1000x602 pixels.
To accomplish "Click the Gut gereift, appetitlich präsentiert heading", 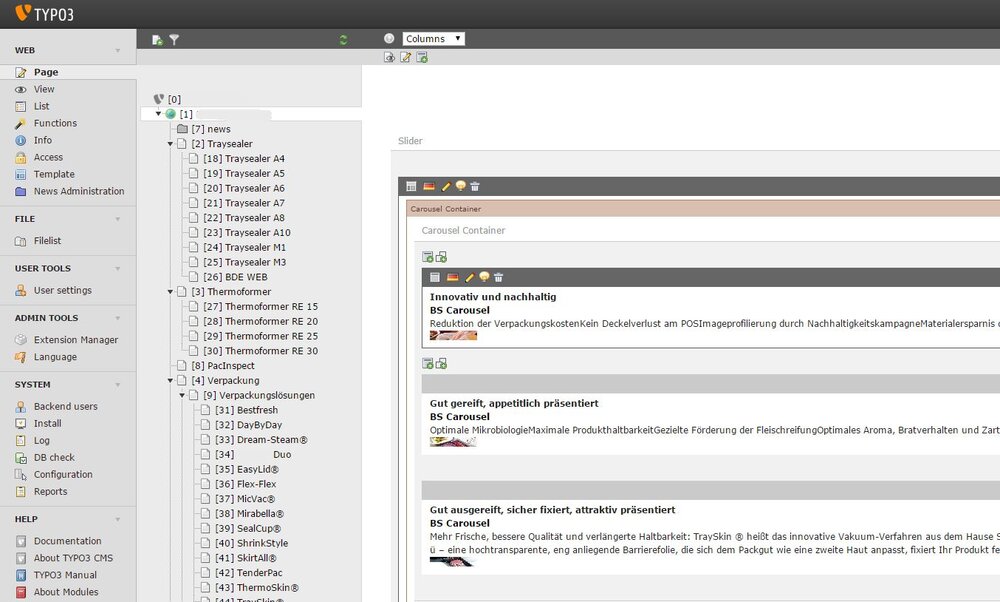I will 514,404.
